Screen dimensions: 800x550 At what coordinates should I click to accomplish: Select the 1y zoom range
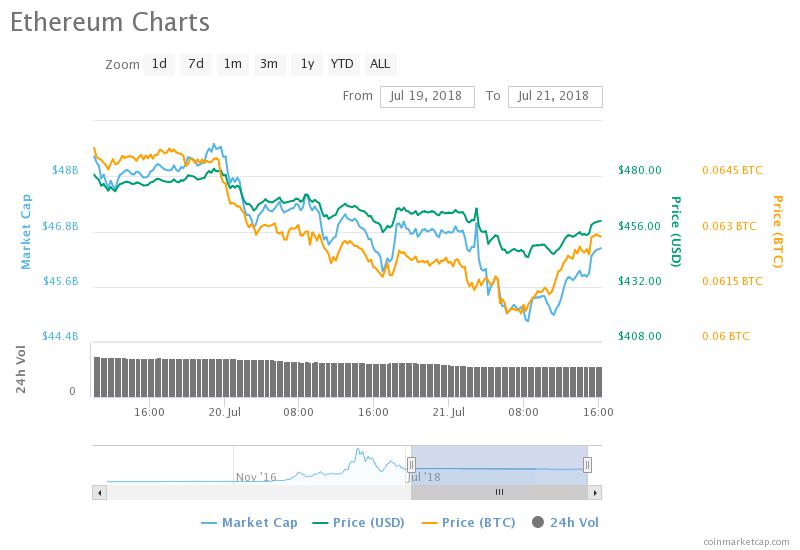(x=307, y=64)
